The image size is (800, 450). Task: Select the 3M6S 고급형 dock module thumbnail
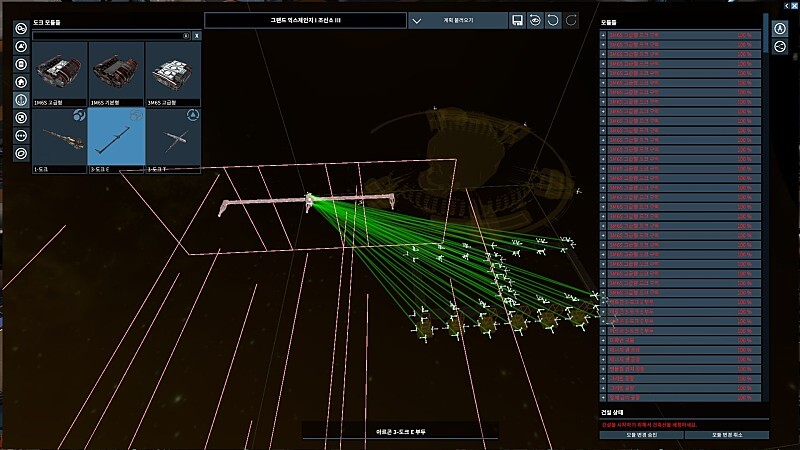tap(173, 74)
